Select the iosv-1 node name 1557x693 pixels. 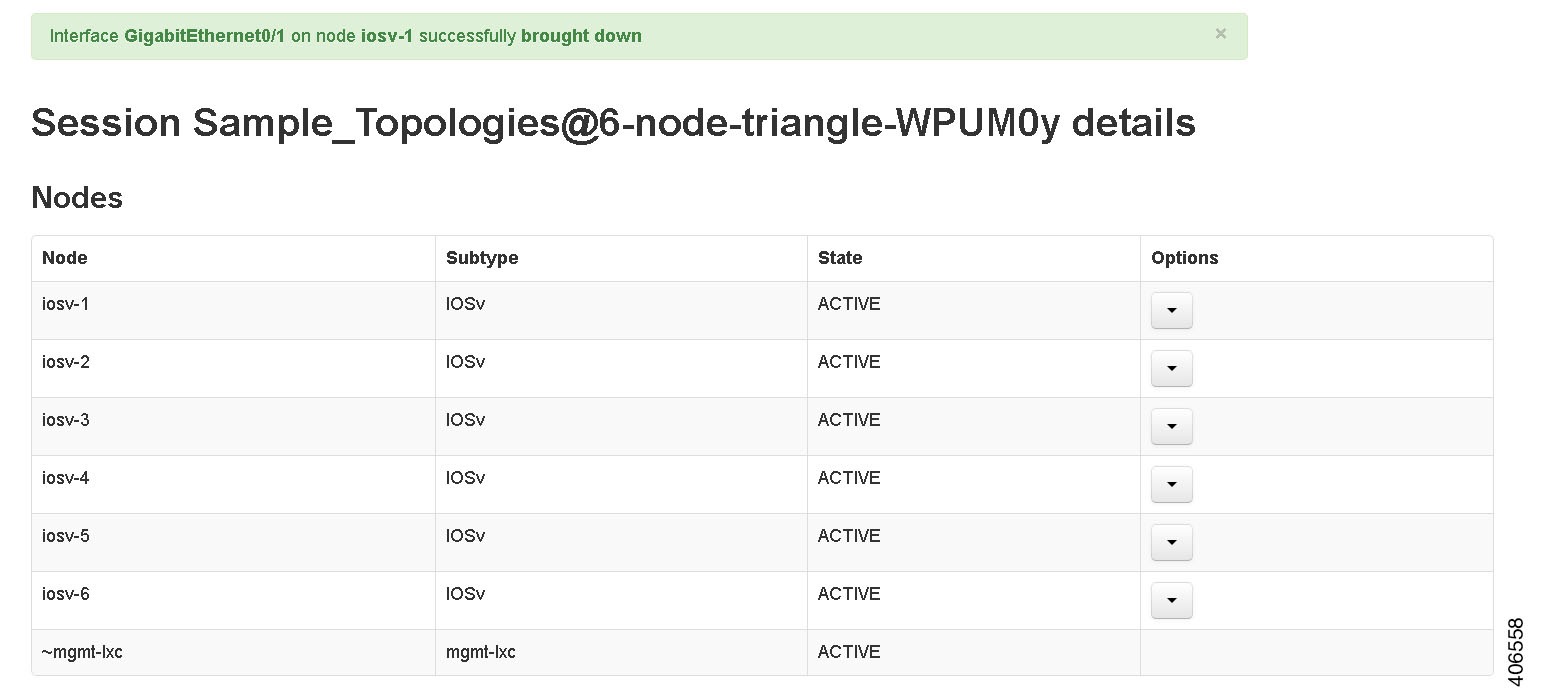(66, 304)
